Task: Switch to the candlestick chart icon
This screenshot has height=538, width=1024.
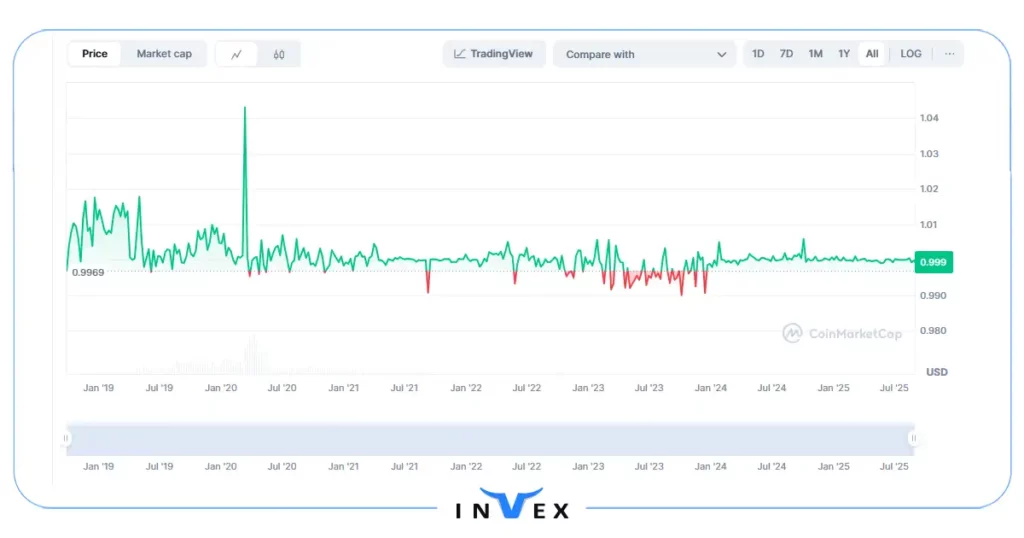Action: (279, 54)
